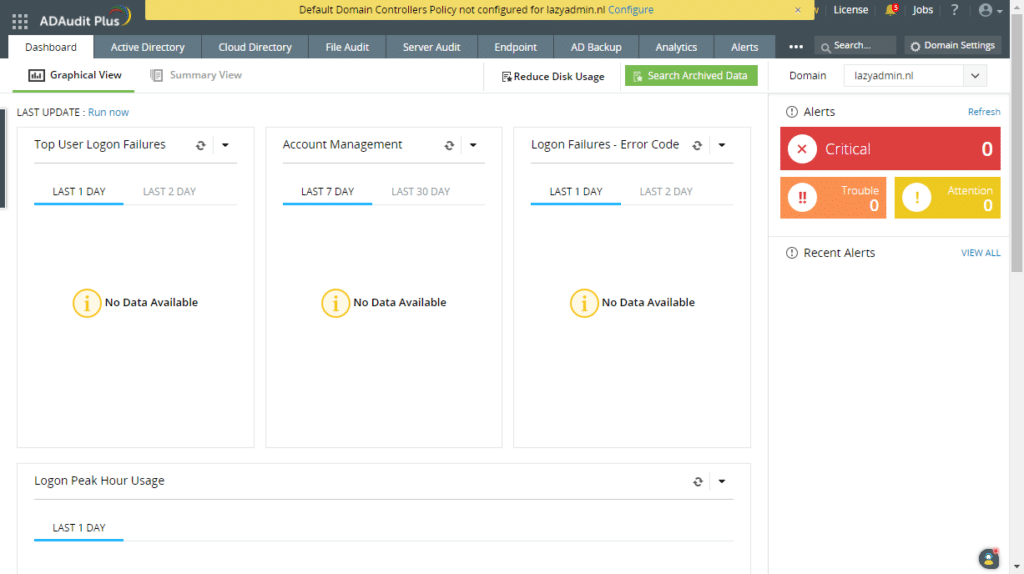Viewport: 1024px width, 574px height.
Task: Open the notifications bell icon
Action: click(x=891, y=10)
